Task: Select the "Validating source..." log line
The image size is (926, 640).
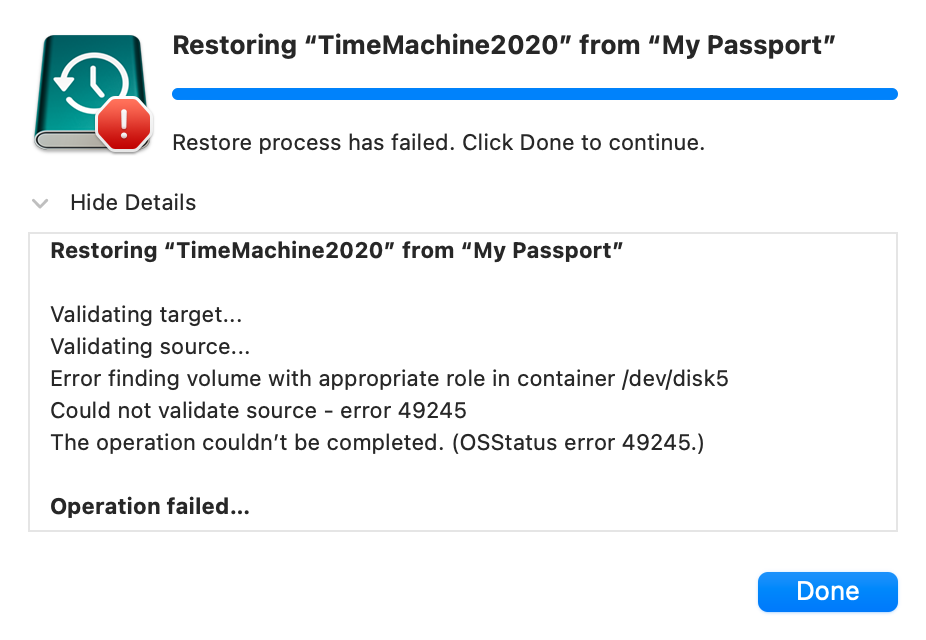Action: [x=150, y=347]
